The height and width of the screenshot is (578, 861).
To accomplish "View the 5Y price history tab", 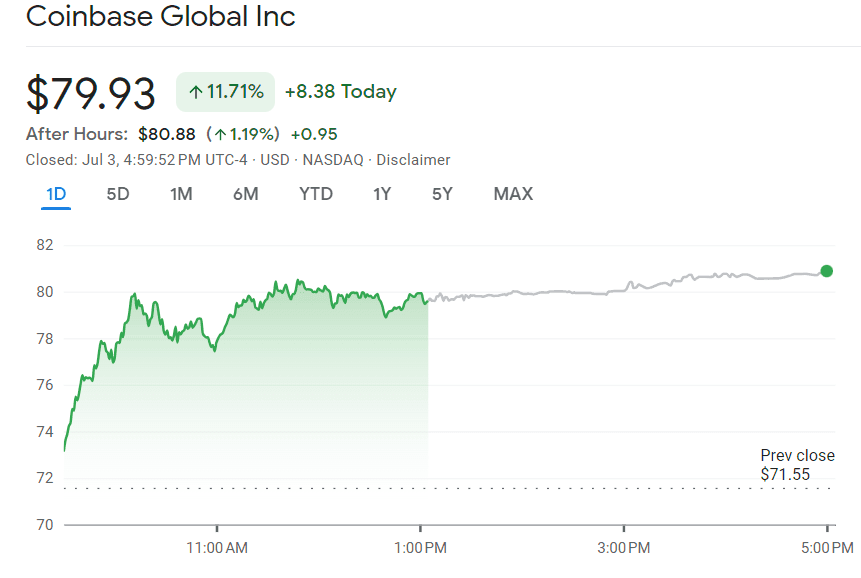I will [x=442, y=194].
